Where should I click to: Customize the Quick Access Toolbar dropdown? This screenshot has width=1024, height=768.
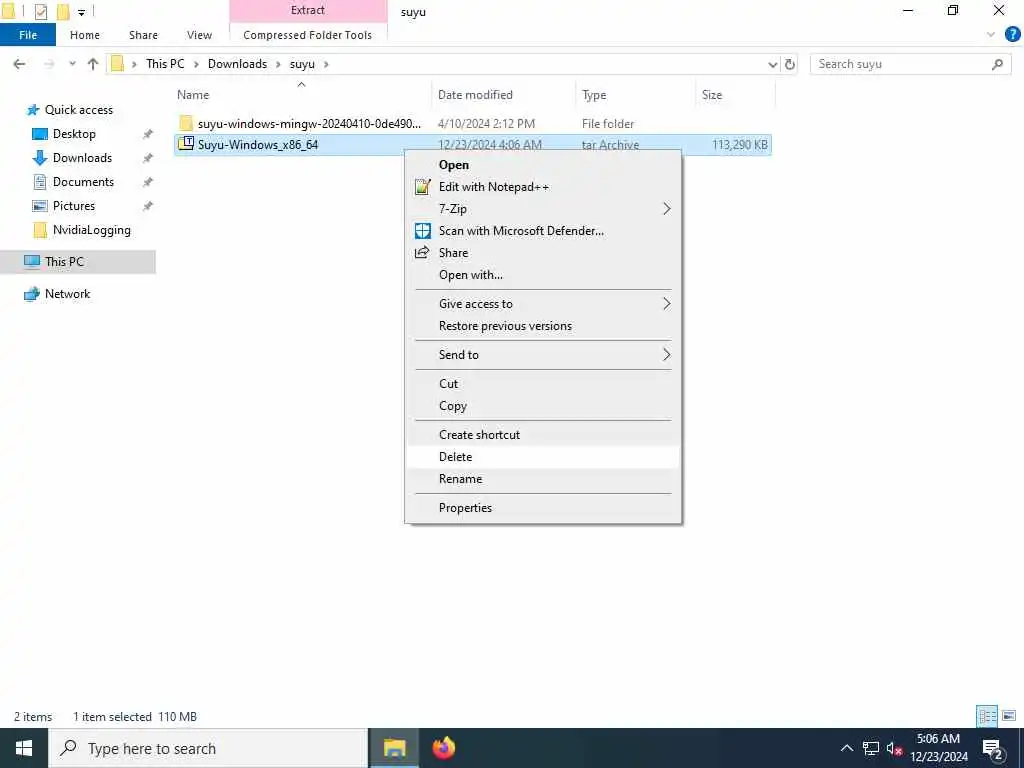(x=82, y=12)
